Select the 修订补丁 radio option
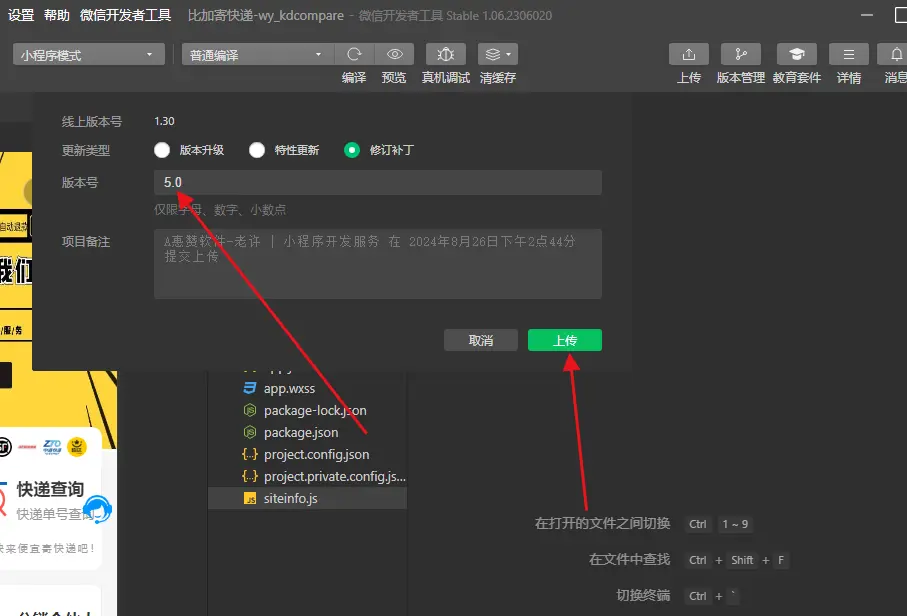Viewport: 907px width, 616px height. (x=352, y=150)
